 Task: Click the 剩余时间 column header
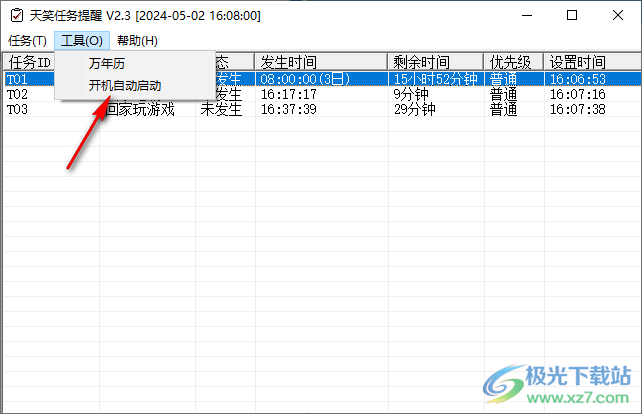[422, 62]
